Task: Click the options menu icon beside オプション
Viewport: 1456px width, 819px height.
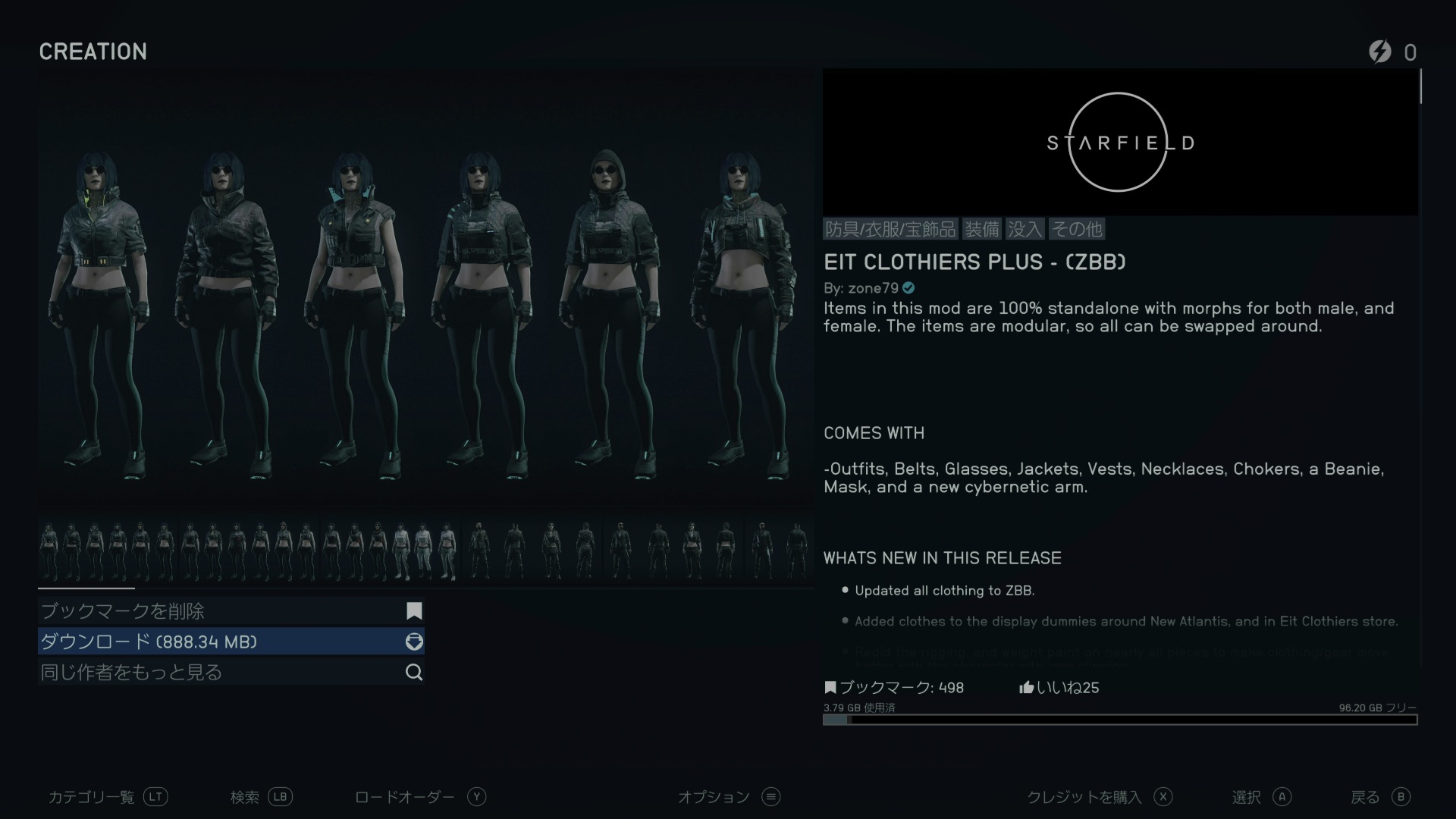Action: click(x=771, y=796)
